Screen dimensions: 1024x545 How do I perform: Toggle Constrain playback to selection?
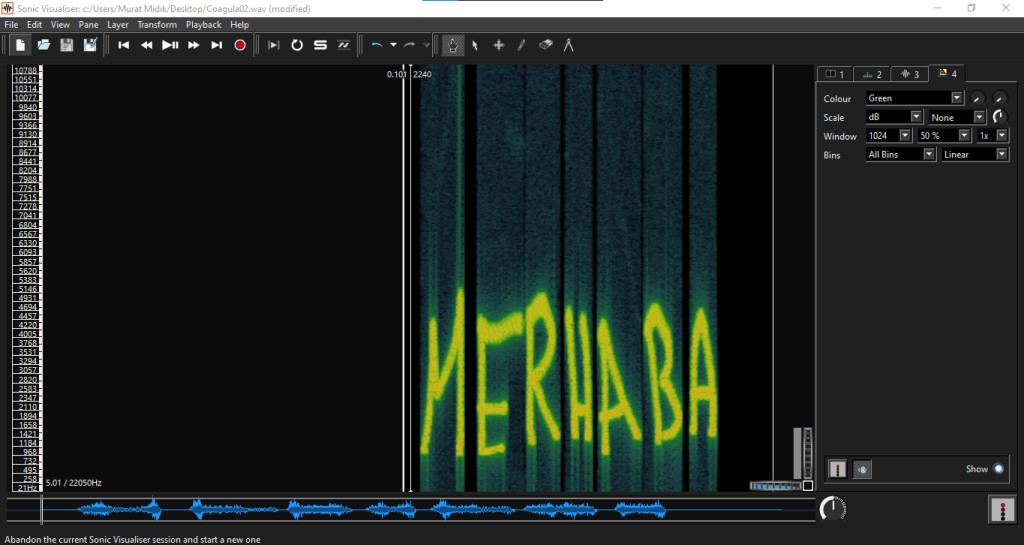click(x=274, y=45)
